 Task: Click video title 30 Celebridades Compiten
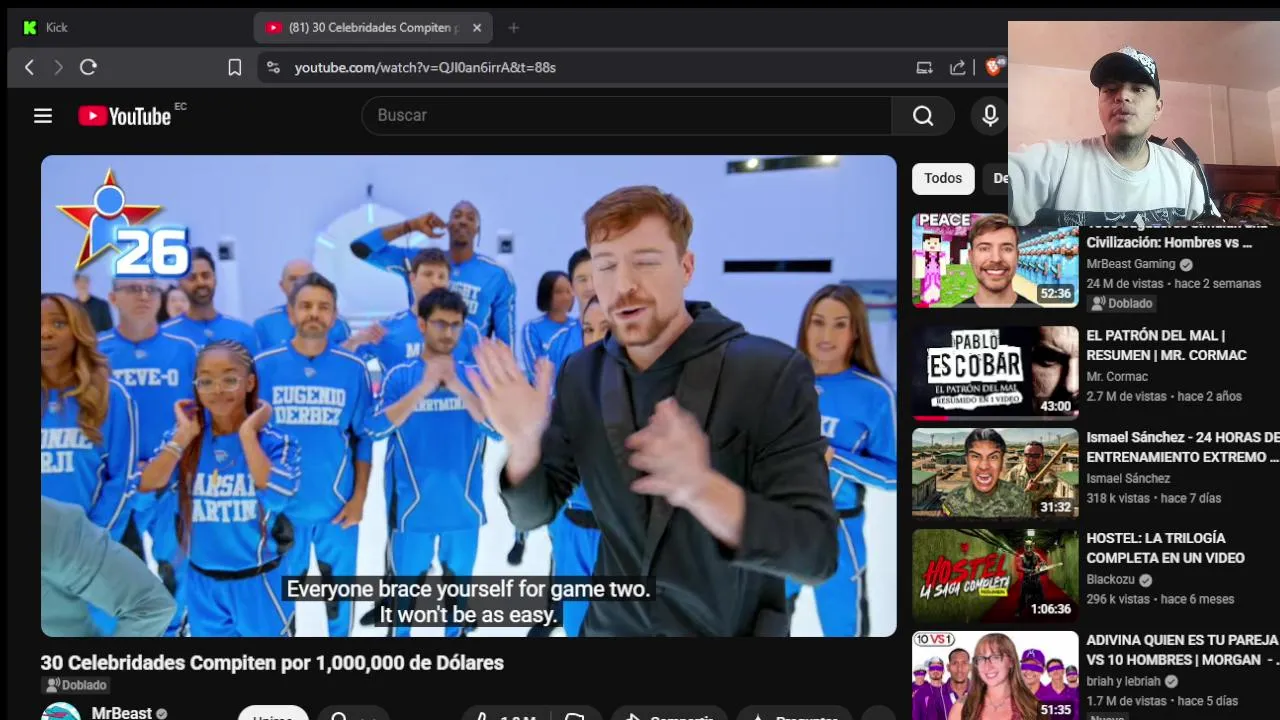coord(272,663)
